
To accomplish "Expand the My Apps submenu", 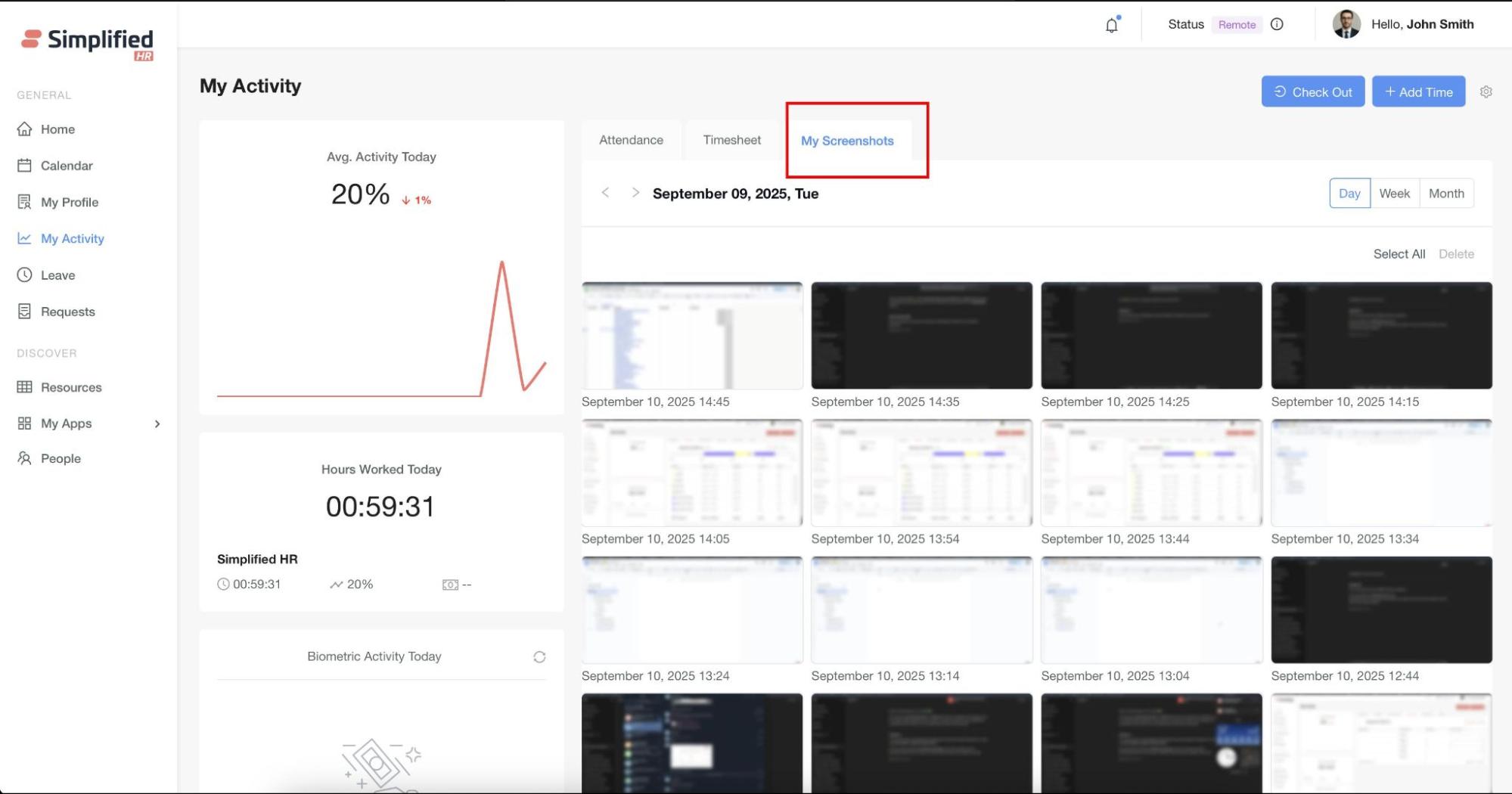I will pos(157,423).
